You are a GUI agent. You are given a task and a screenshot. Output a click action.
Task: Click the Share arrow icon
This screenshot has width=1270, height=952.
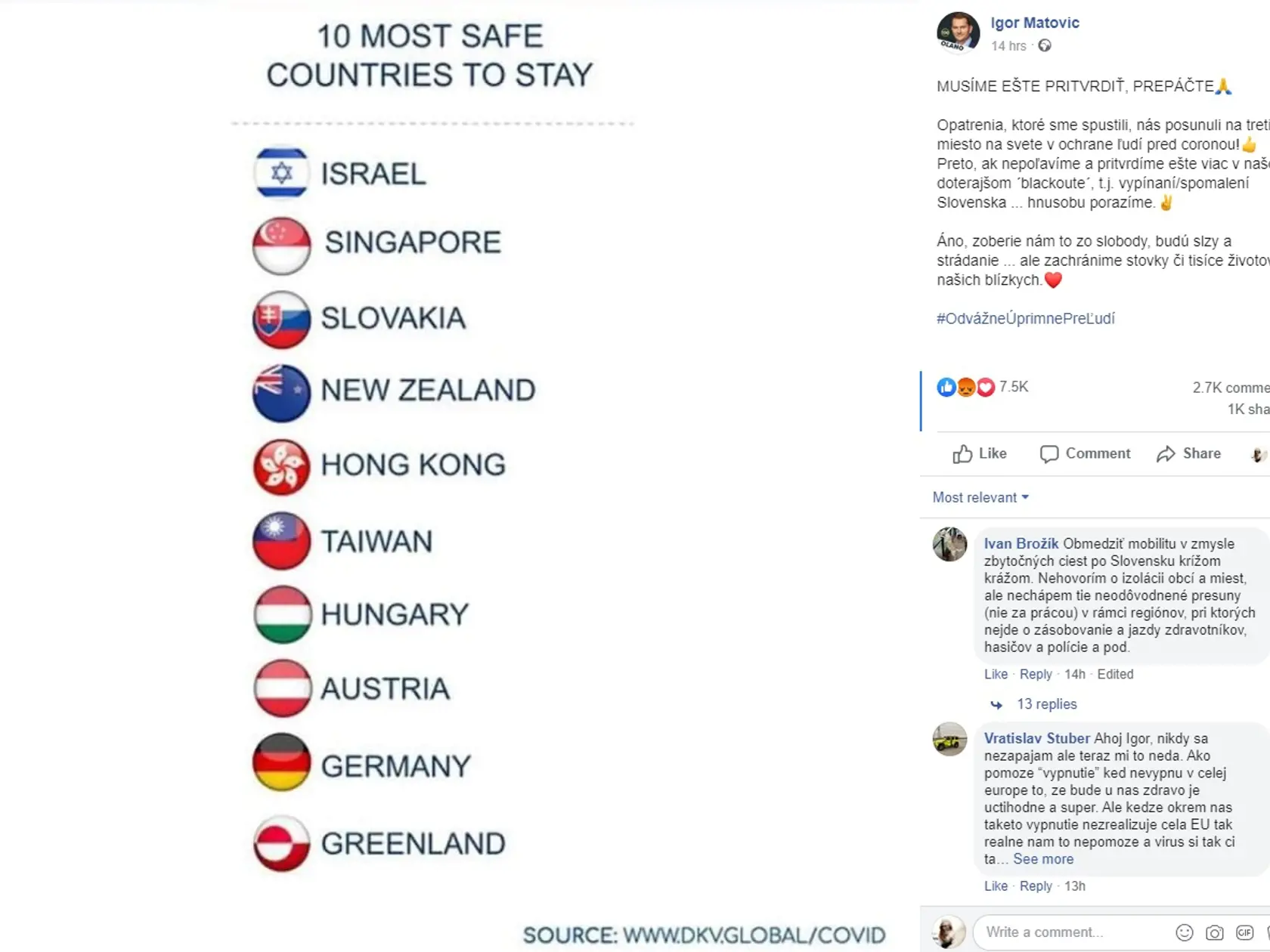point(1166,454)
